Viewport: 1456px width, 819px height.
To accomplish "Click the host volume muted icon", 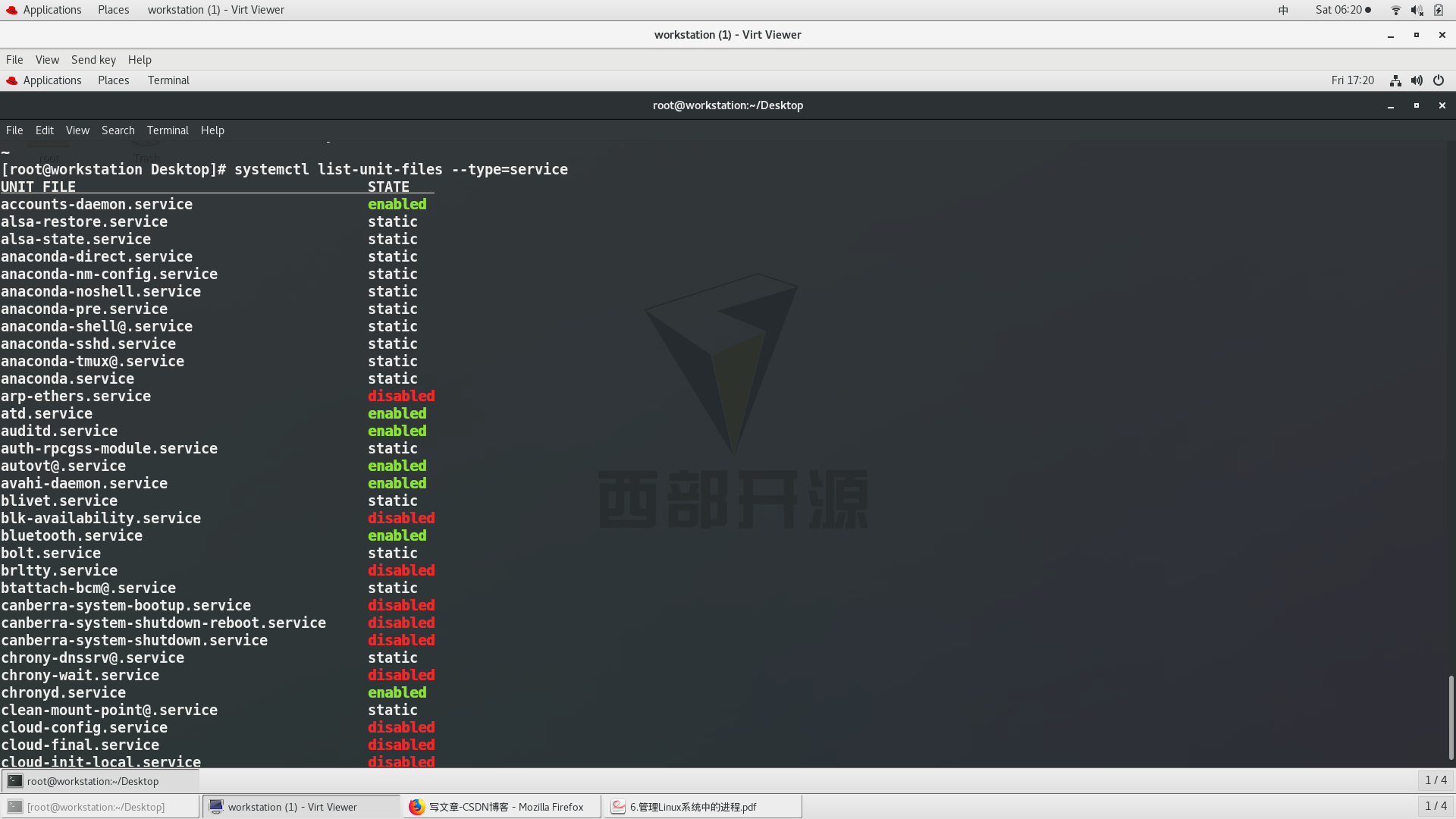I will point(1417,10).
